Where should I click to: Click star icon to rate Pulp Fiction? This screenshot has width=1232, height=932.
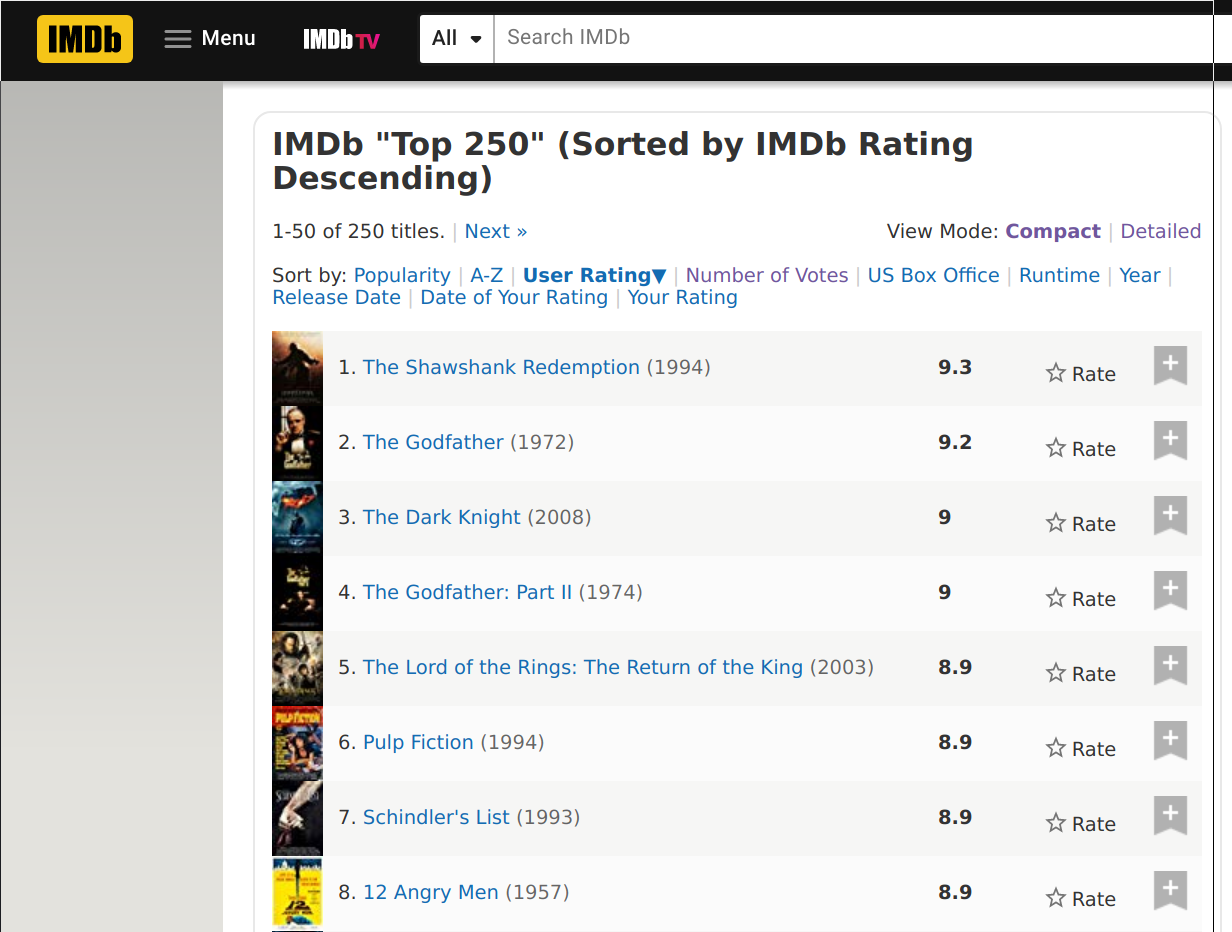click(x=1056, y=748)
